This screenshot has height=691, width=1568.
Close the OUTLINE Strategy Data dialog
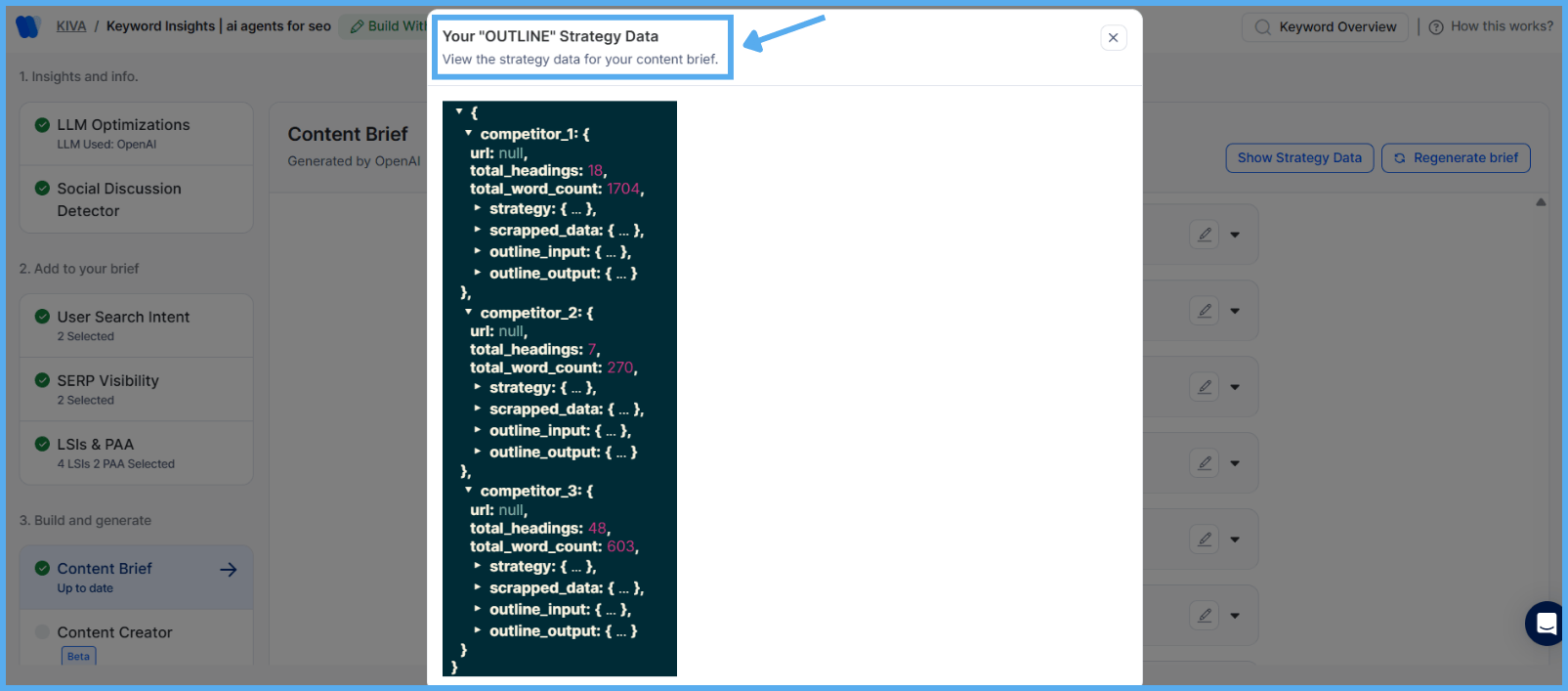pyautogui.click(x=1113, y=37)
